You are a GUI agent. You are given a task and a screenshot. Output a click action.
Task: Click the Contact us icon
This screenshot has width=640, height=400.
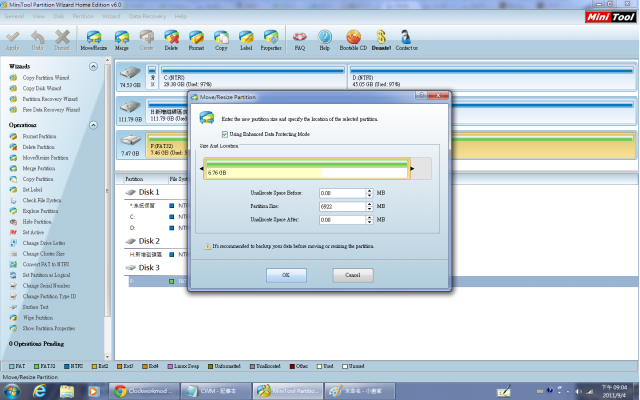coord(406,40)
